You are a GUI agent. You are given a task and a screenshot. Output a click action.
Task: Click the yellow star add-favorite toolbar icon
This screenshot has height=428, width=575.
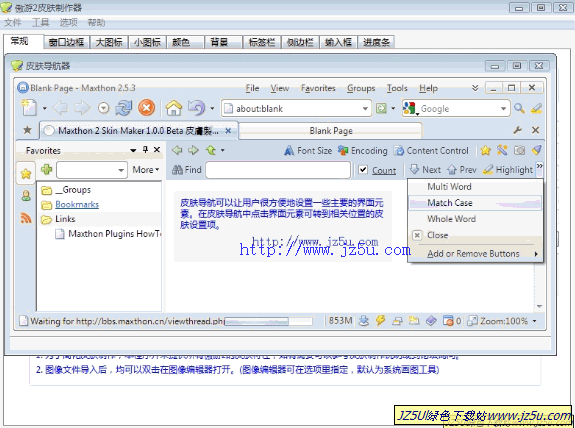click(x=486, y=150)
